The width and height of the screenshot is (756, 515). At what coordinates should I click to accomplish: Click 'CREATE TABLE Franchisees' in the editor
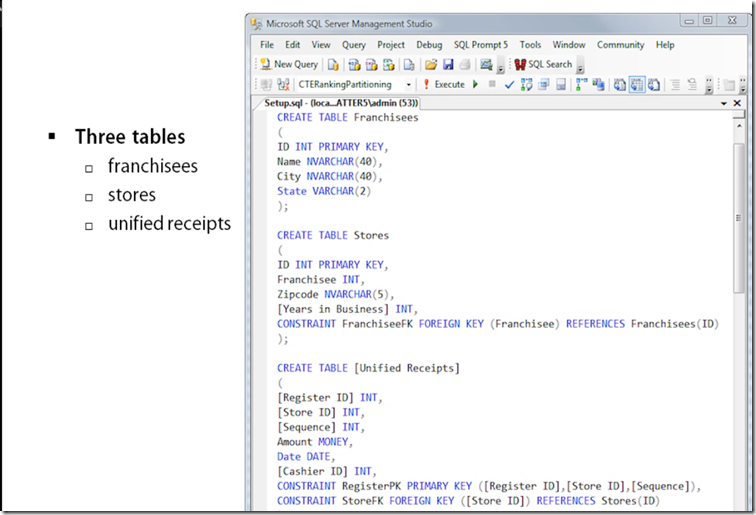347,117
